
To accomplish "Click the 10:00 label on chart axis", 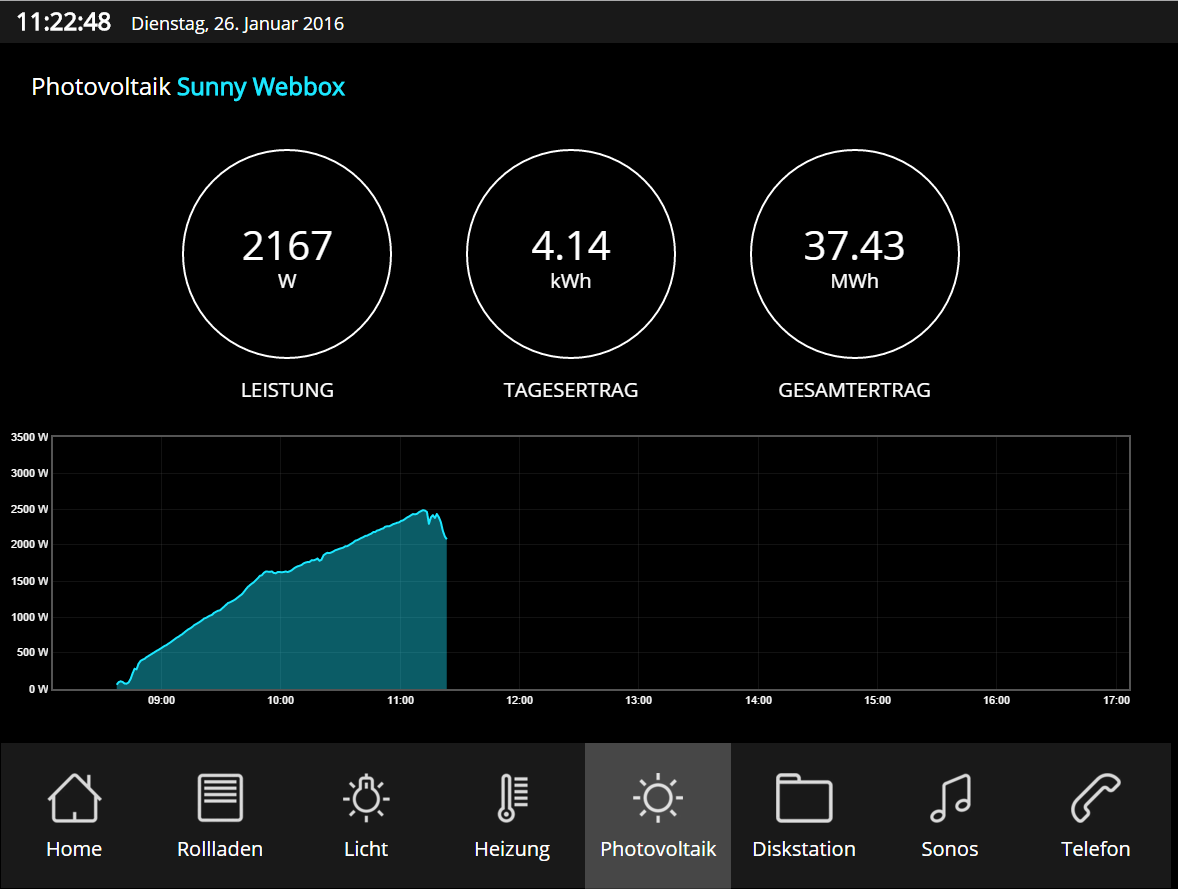I will tap(281, 700).
